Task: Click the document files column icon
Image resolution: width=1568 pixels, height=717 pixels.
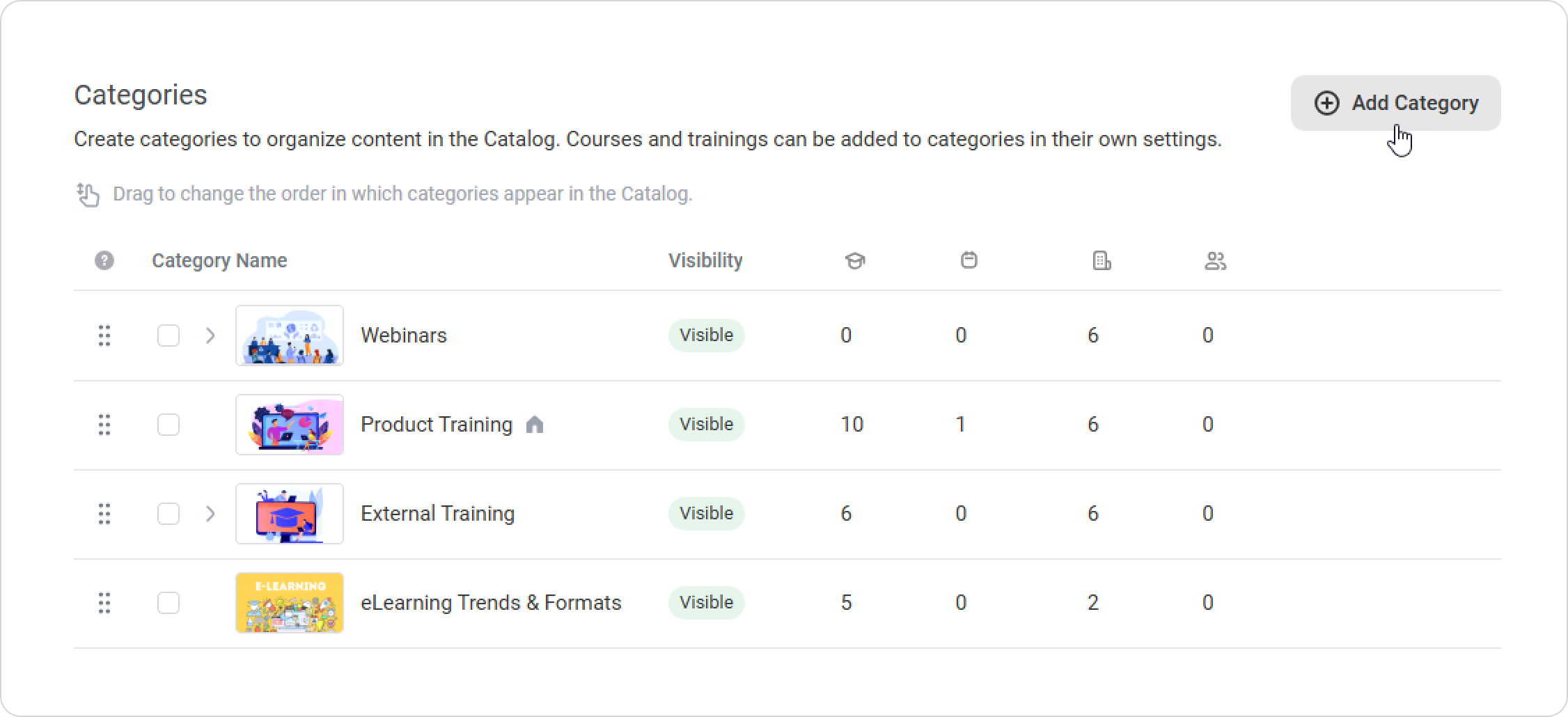Action: [1101, 261]
